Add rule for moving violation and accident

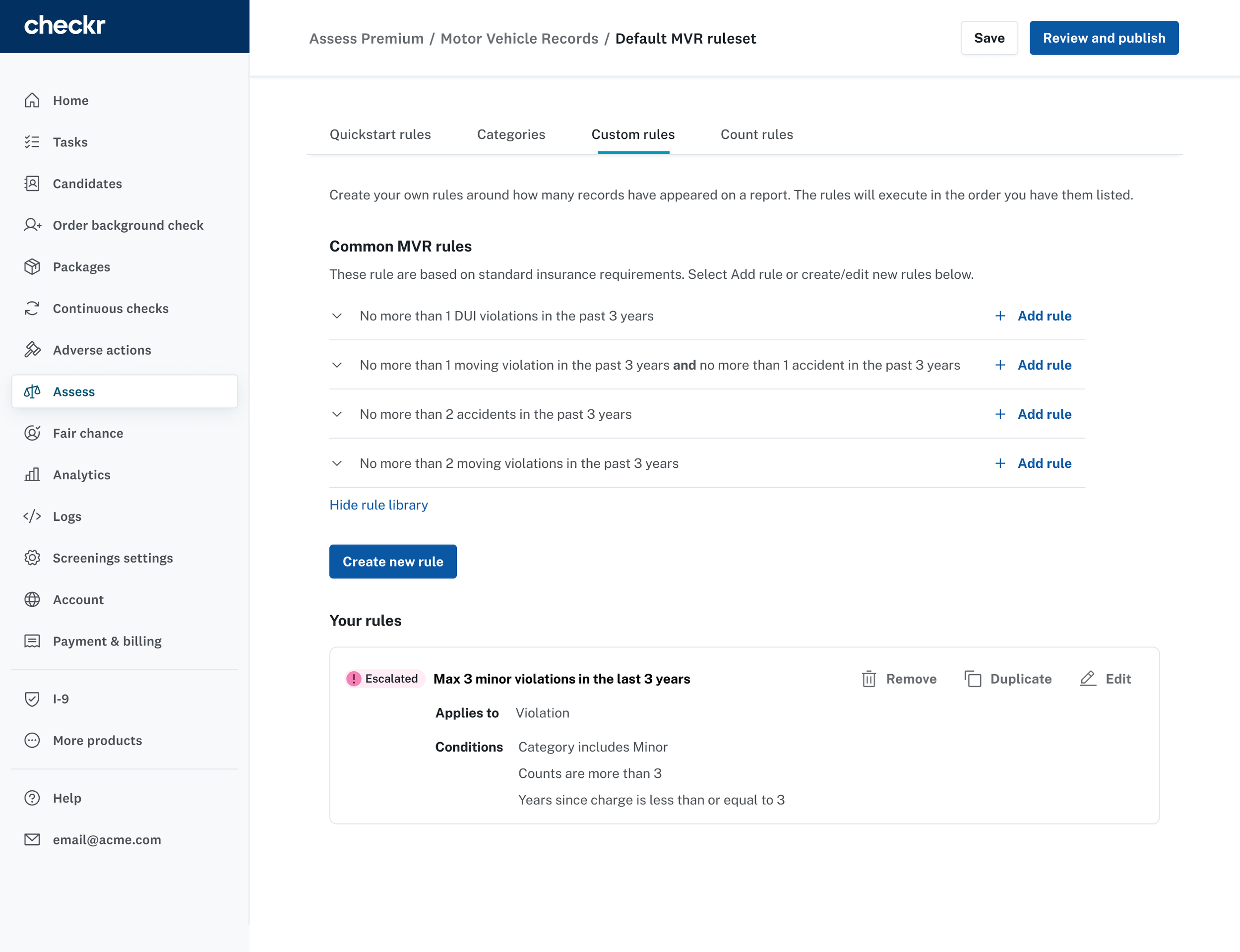tap(1034, 365)
